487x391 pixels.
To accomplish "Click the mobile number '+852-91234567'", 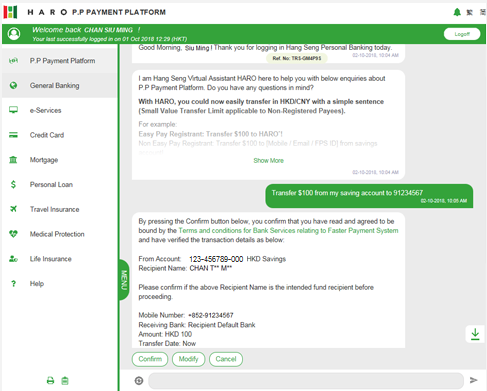I will coord(211,315).
